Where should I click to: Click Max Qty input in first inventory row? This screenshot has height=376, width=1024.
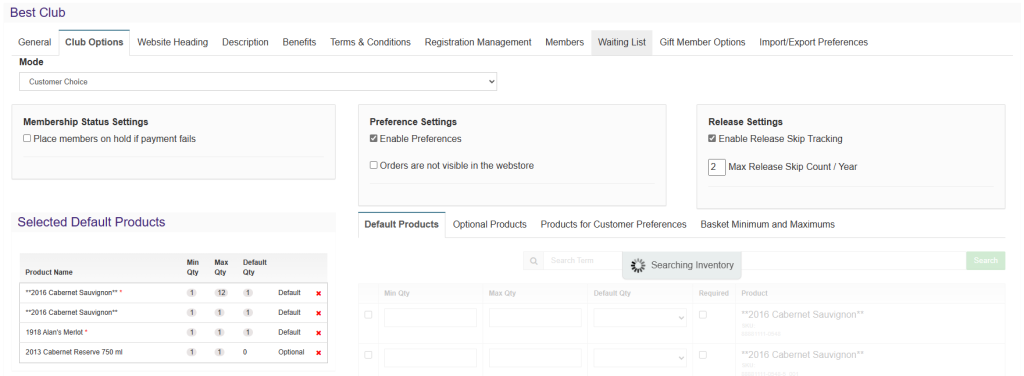535,318
